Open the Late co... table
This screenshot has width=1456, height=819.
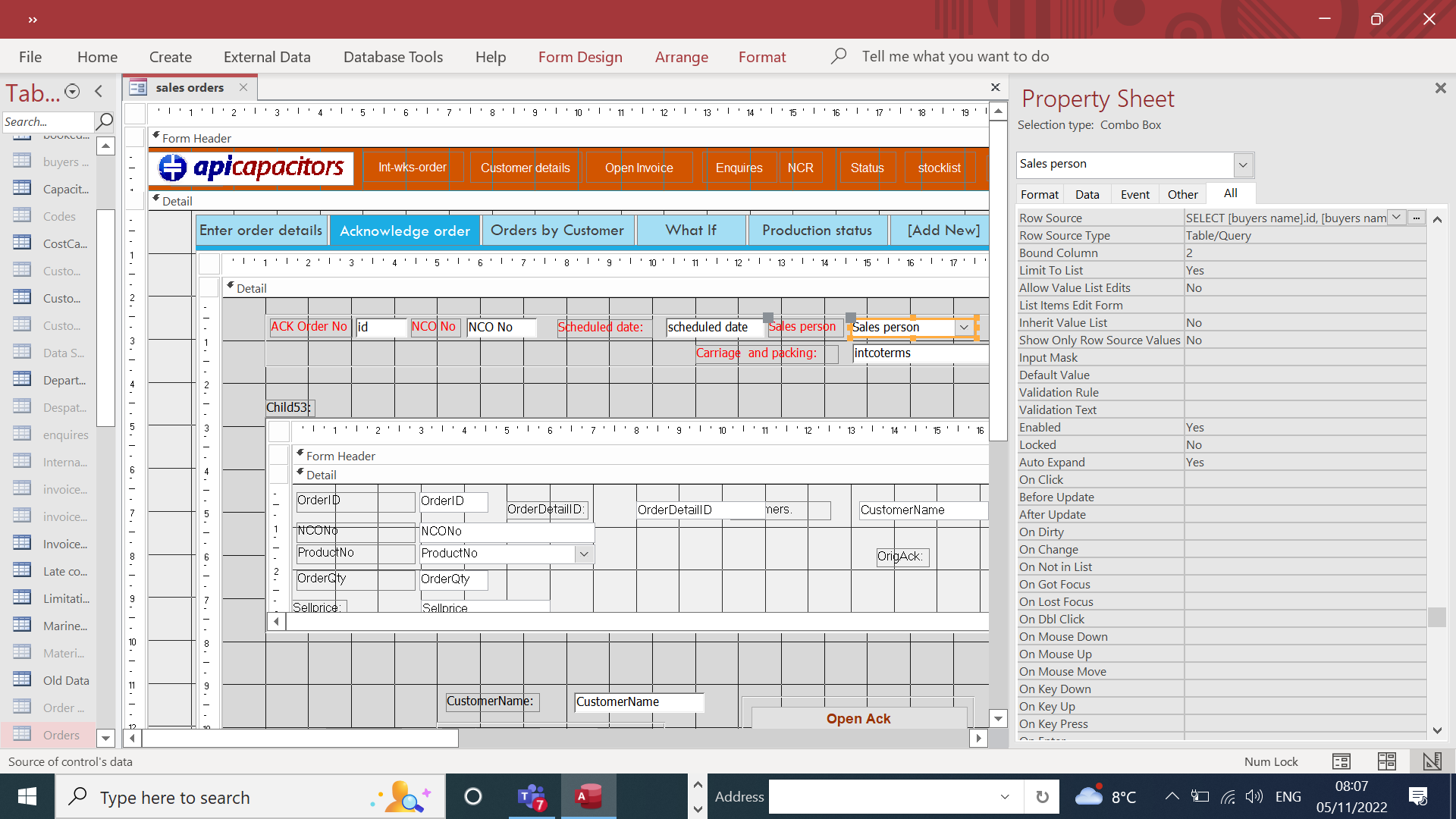pyautogui.click(x=52, y=571)
